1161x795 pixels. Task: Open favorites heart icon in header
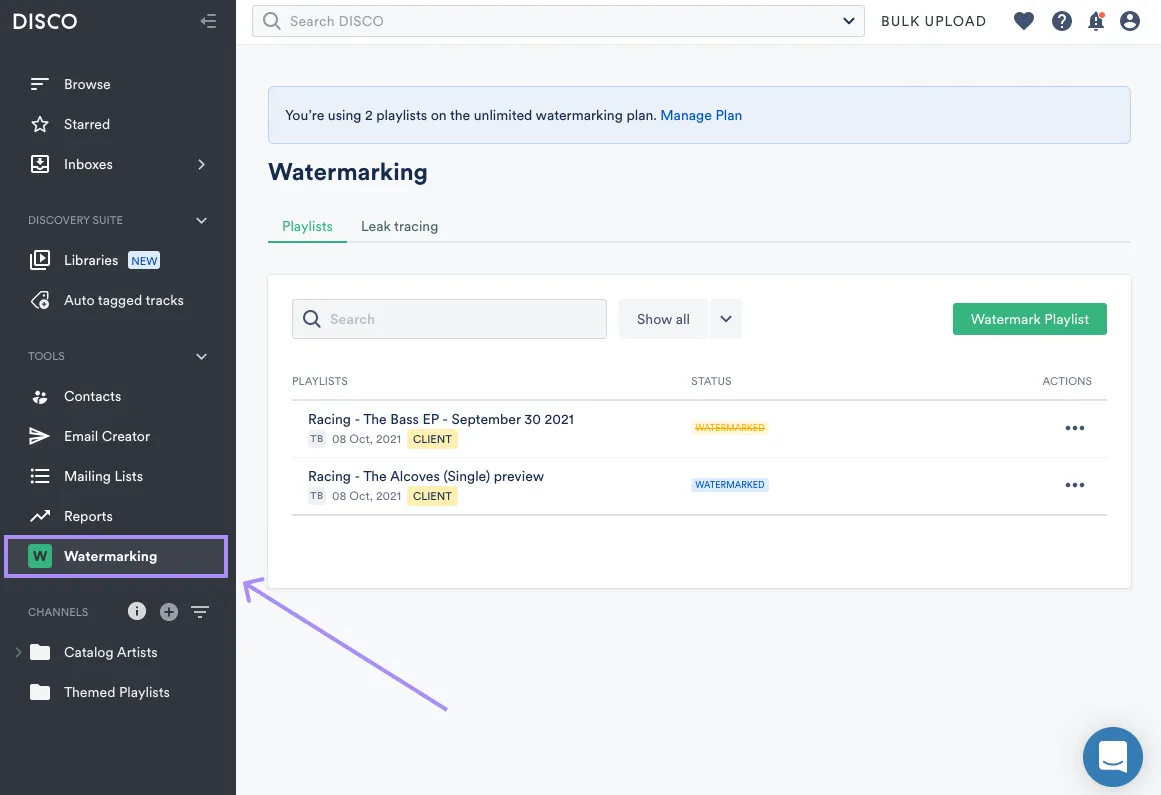pos(1024,21)
